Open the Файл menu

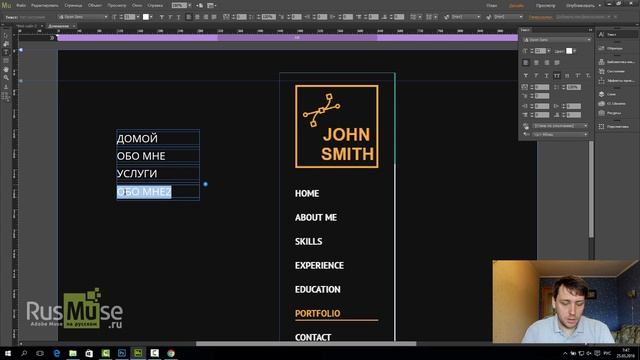tap(21, 5)
